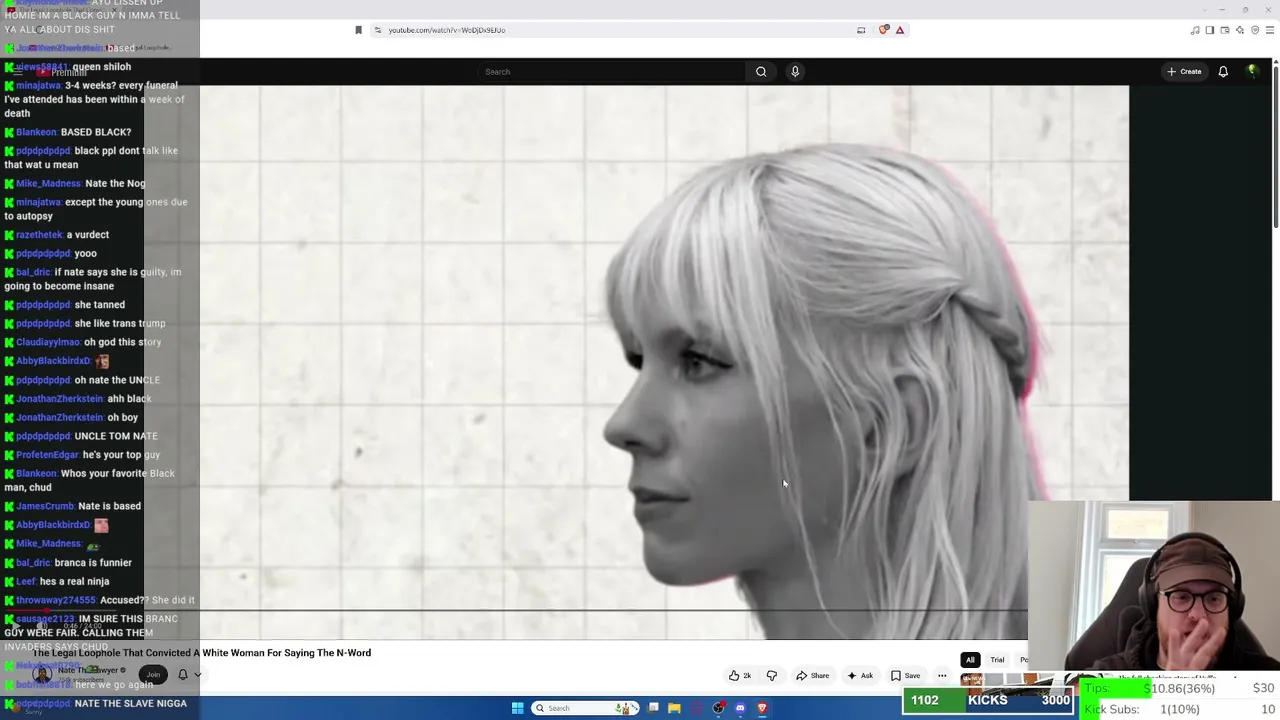
Task: Open the Windows Start menu
Action: tap(517, 708)
